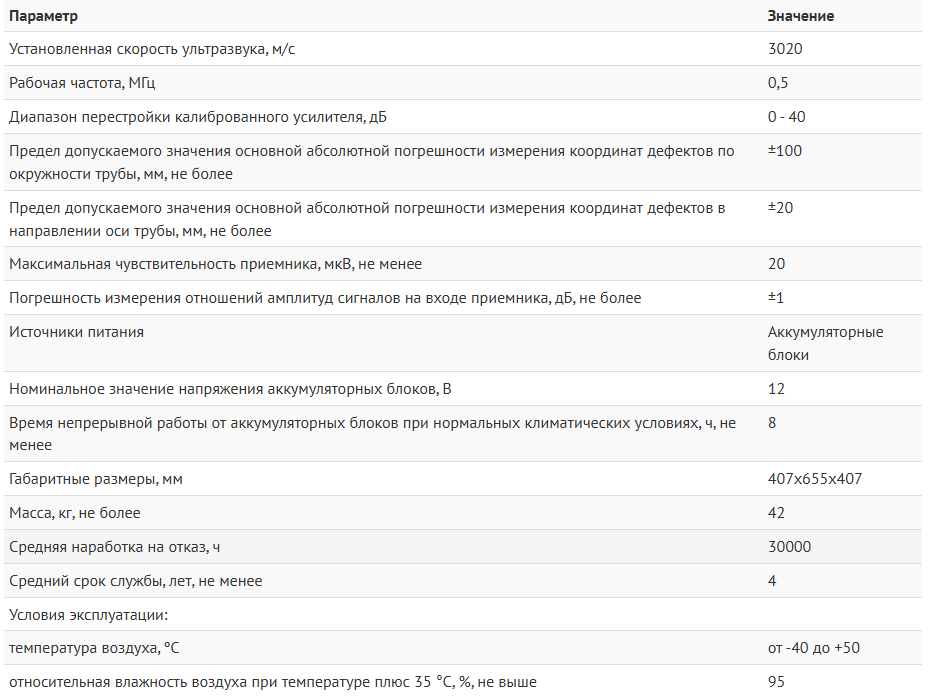The height and width of the screenshot is (696, 931).
Task: Click the working frequency value 0,5
Action: pos(778,83)
